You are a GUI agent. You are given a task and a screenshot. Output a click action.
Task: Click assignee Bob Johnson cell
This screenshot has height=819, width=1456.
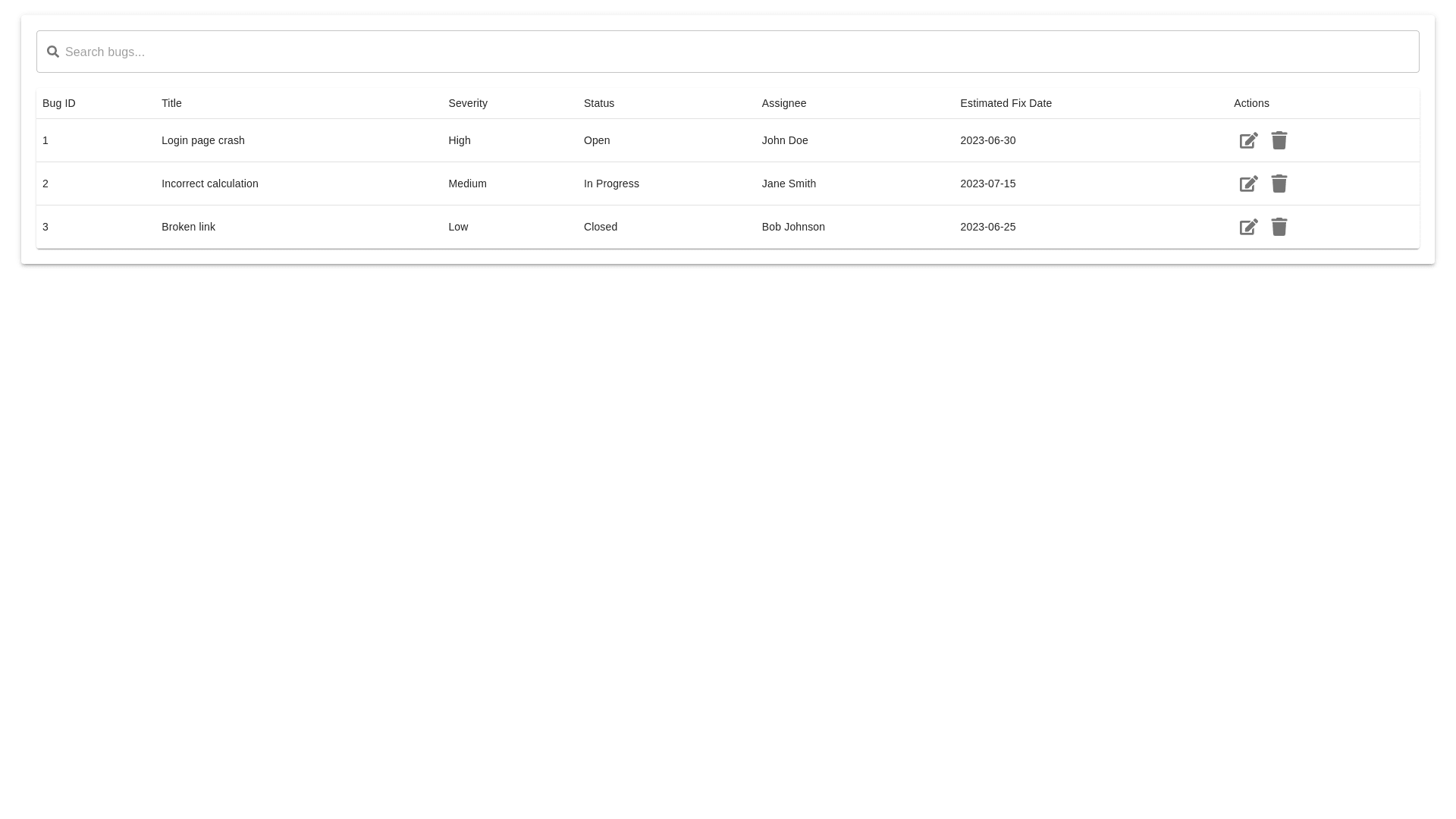coord(793,227)
